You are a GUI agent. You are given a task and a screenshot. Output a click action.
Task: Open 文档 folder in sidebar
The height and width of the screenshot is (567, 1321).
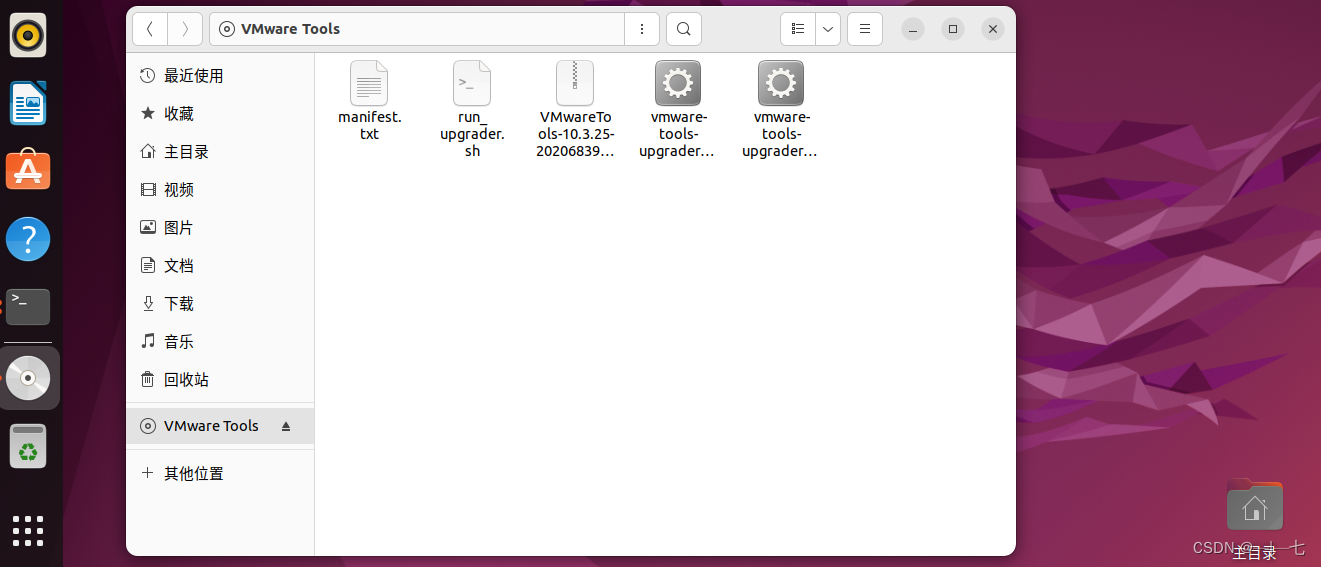click(x=220, y=266)
